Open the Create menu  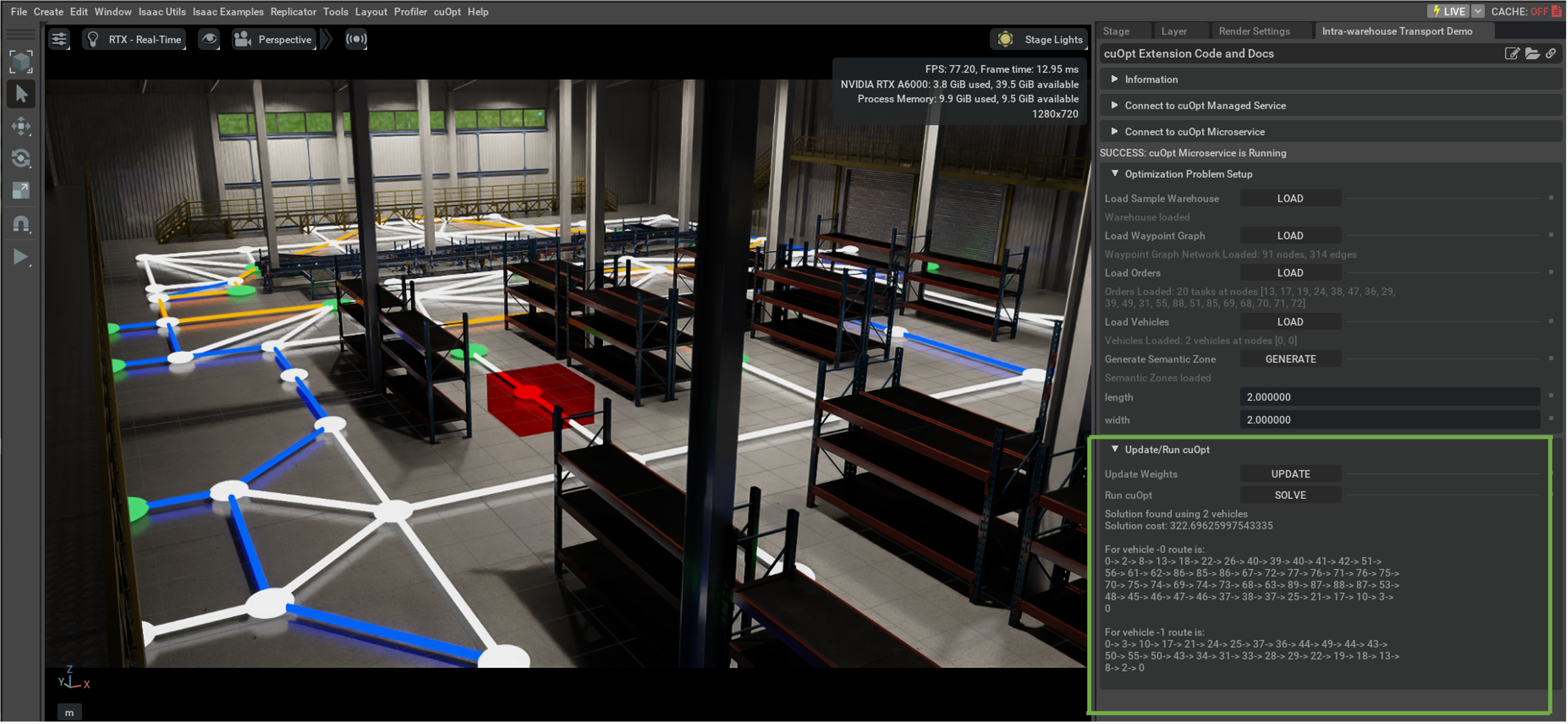tap(48, 12)
